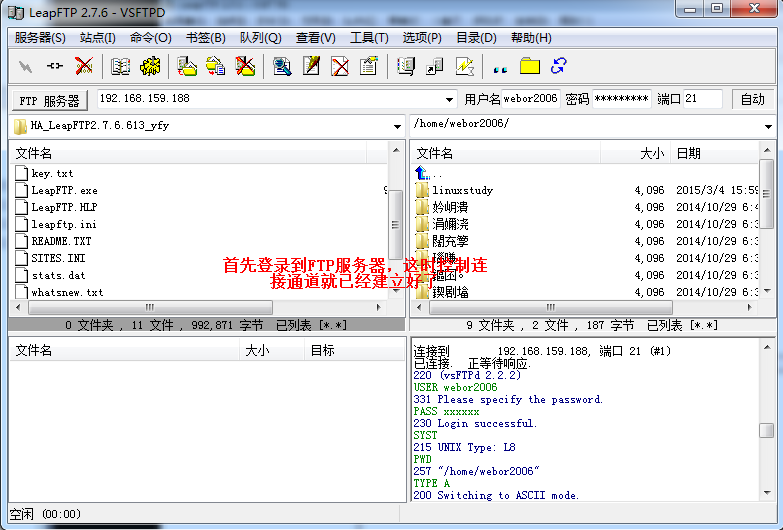Click the log line '257 "/home/webor2006"'
The width and height of the screenshot is (783, 530).
coord(476,472)
